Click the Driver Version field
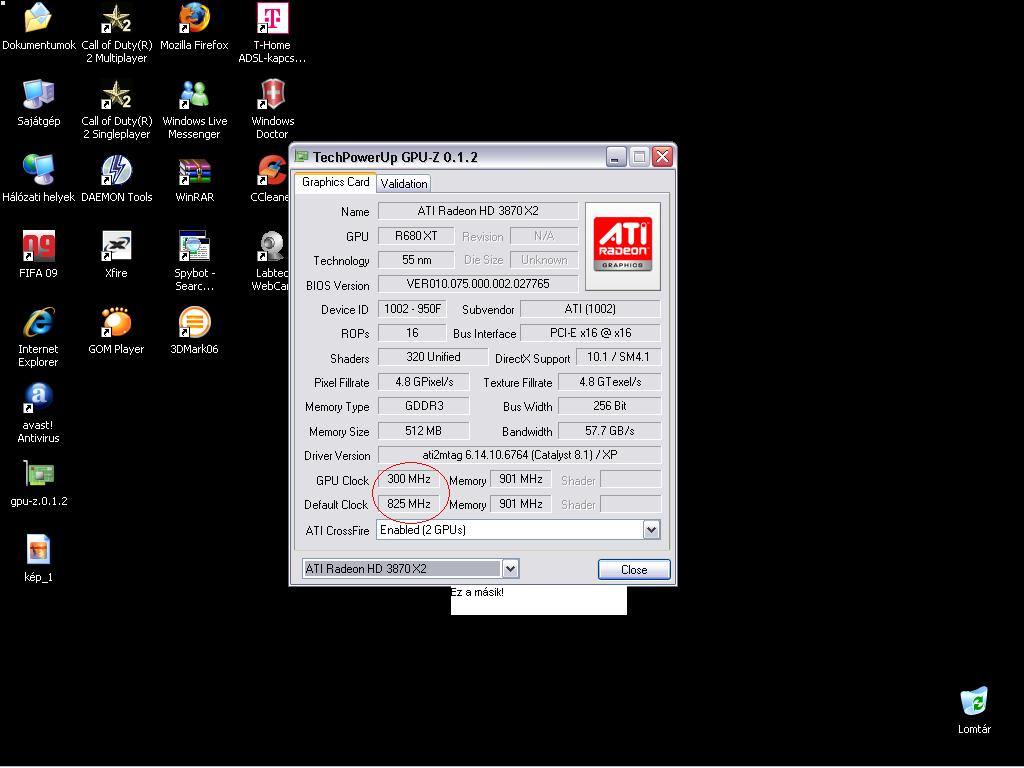Image resolution: width=1024 pixels, height=768 pixels. (x=519, y=455)
